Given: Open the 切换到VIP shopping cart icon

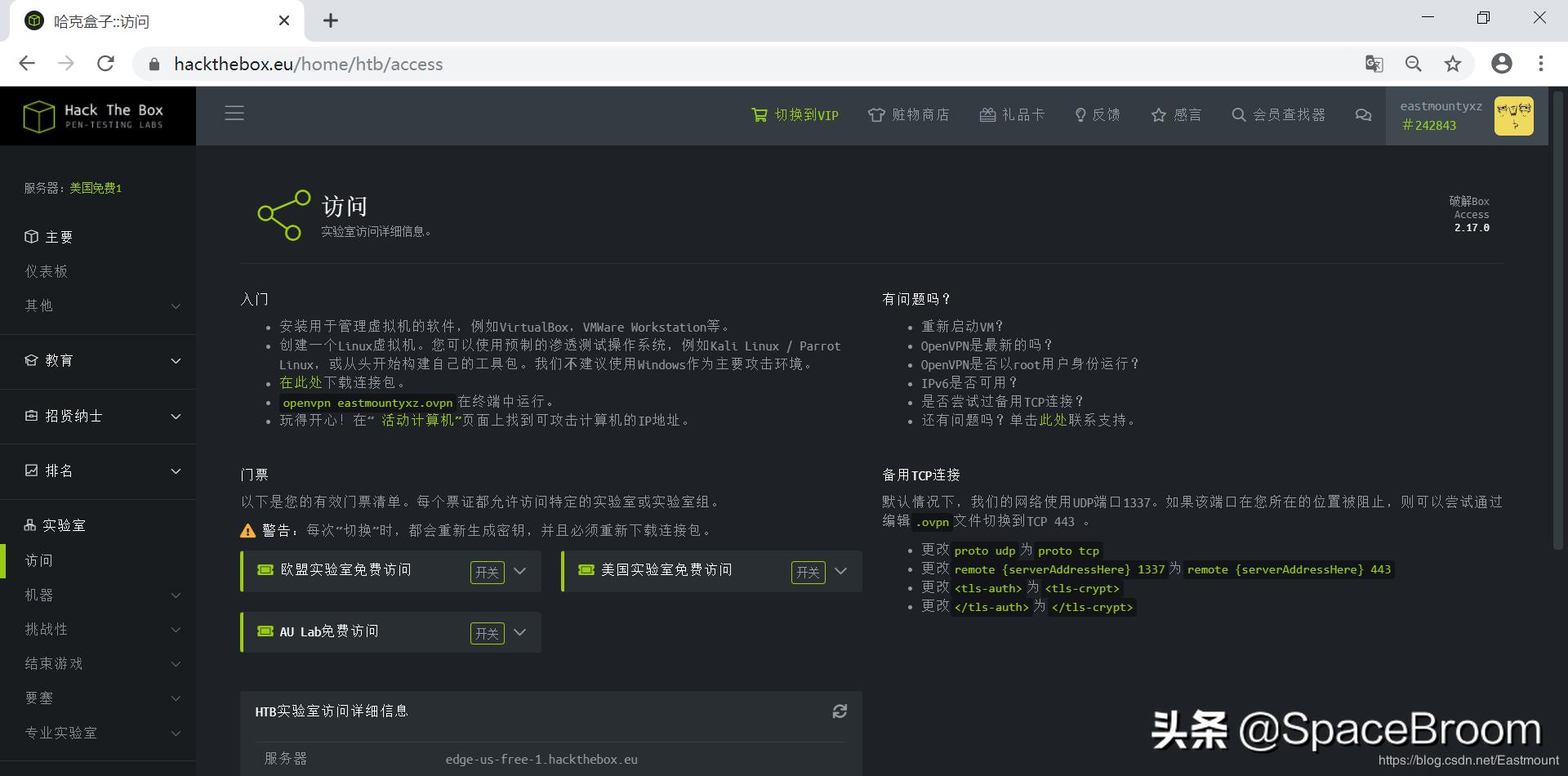Looking at the screenshot, I should 759,114.
